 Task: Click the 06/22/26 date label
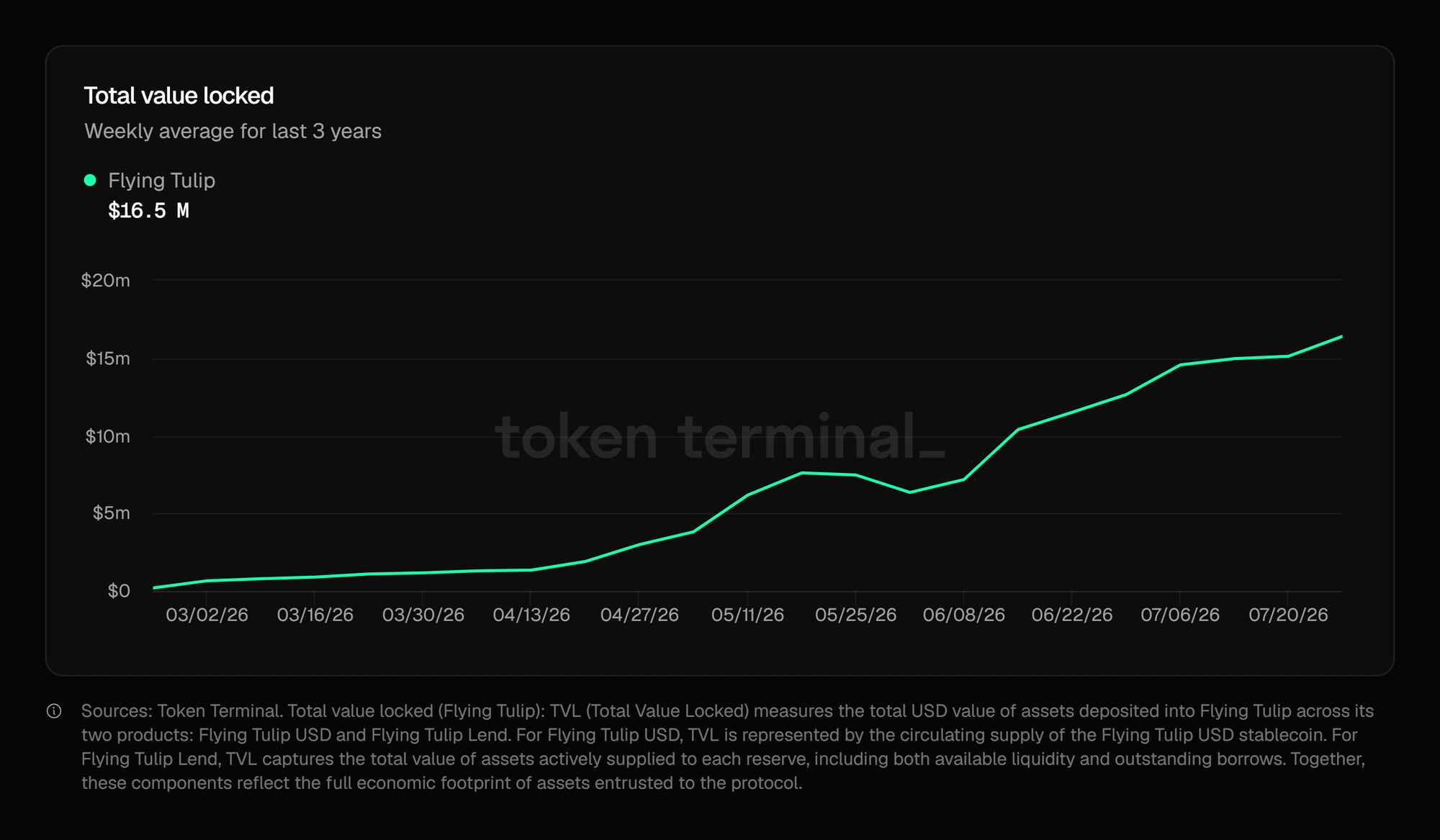[1072, 615]
